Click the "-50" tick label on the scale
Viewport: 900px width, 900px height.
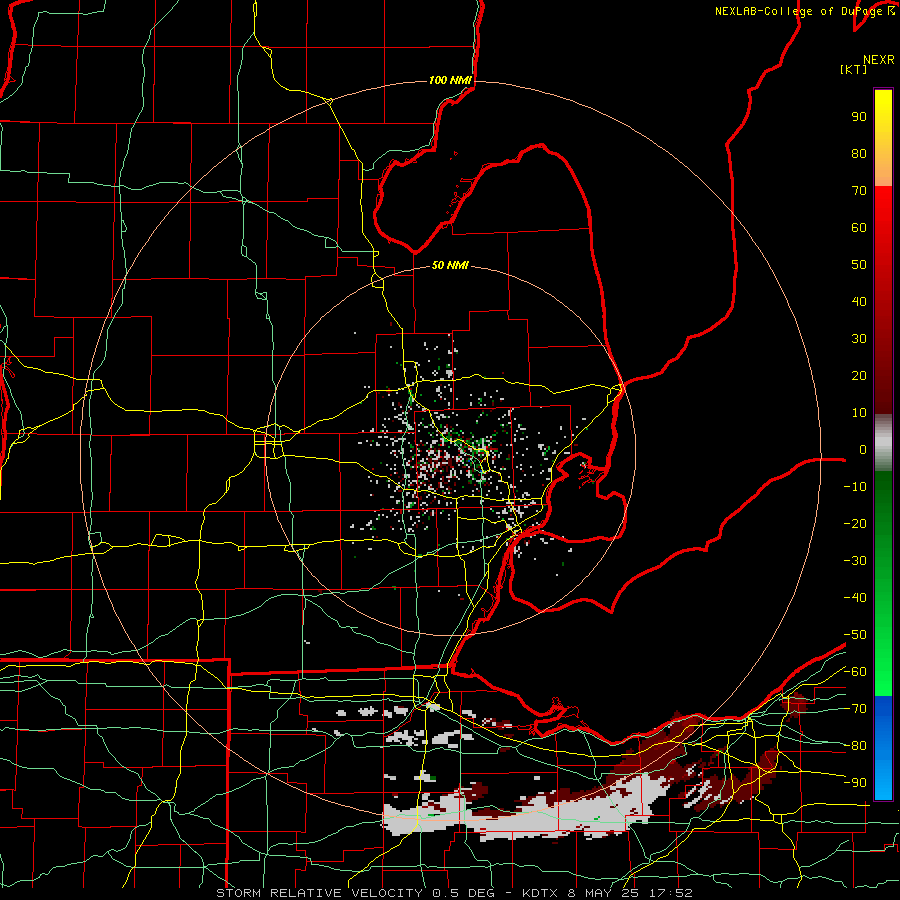[x=855, y=635]
